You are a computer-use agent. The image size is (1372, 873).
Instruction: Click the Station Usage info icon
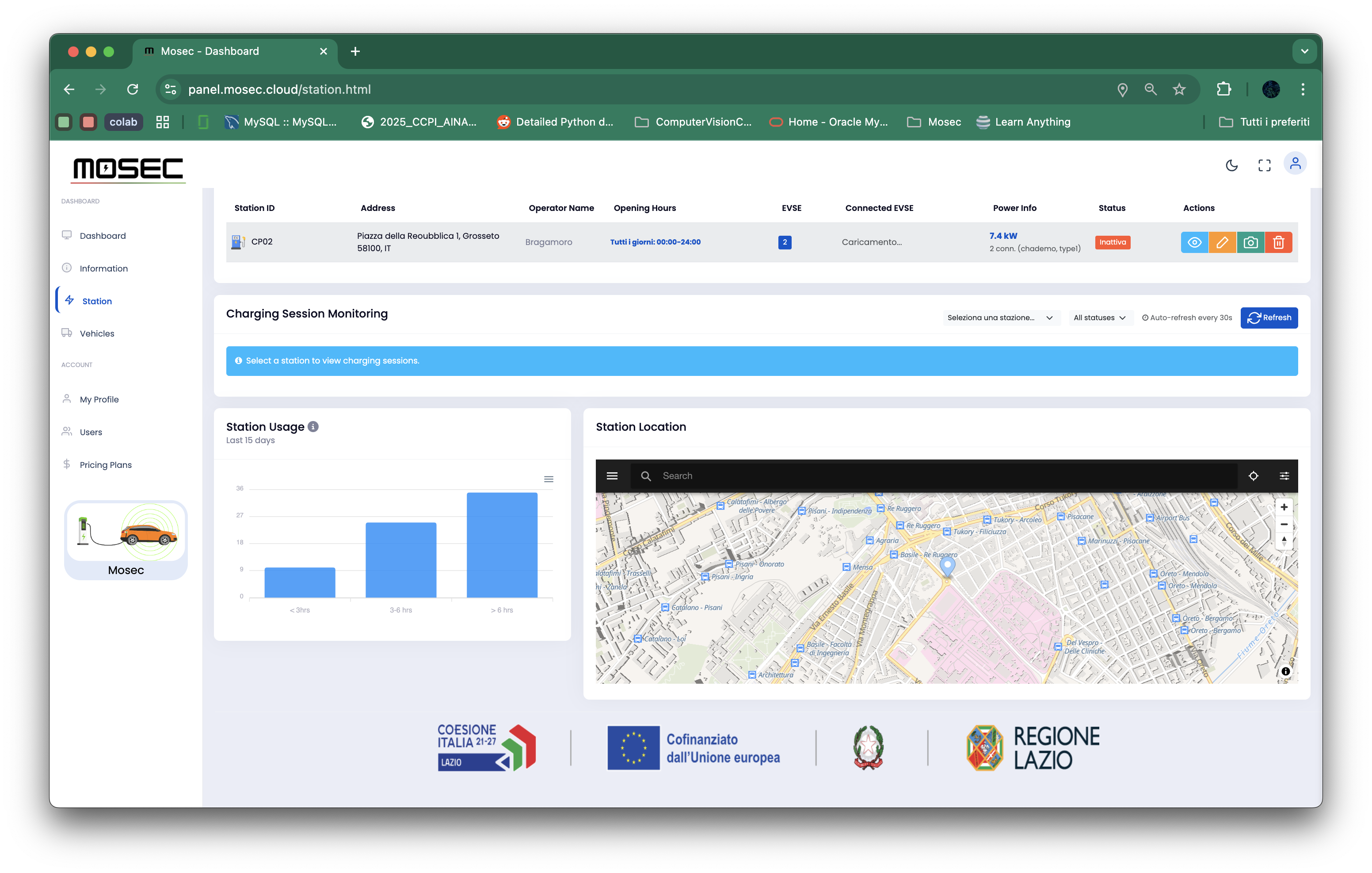coord(313,426)
